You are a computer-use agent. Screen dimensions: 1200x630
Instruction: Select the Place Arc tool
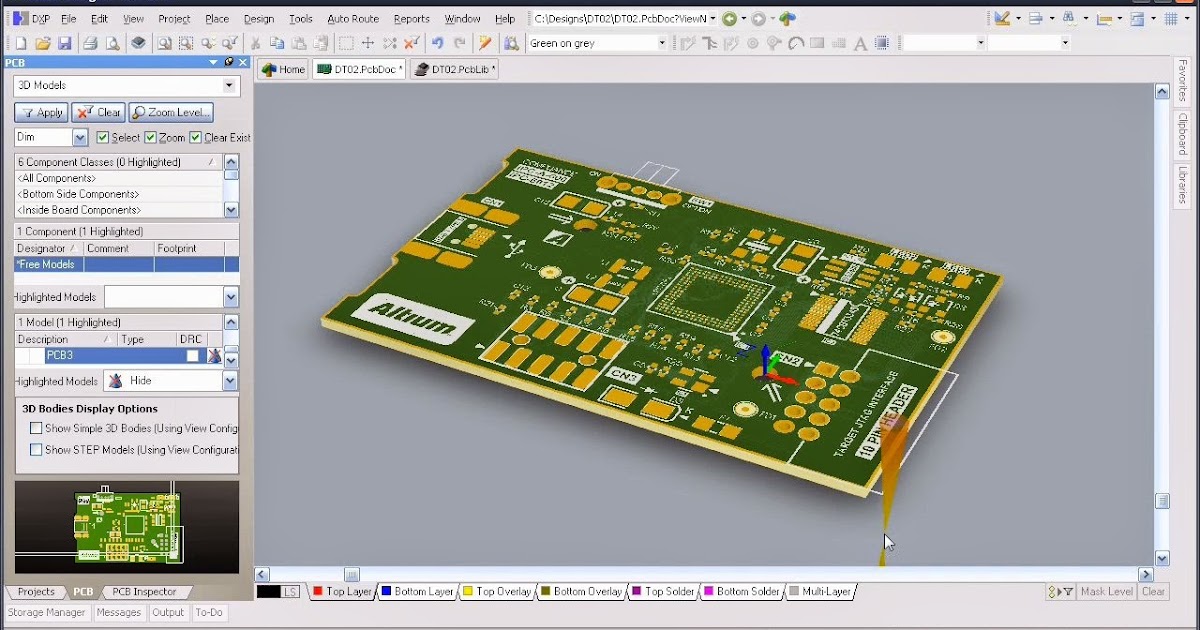(x=795, y=43)
